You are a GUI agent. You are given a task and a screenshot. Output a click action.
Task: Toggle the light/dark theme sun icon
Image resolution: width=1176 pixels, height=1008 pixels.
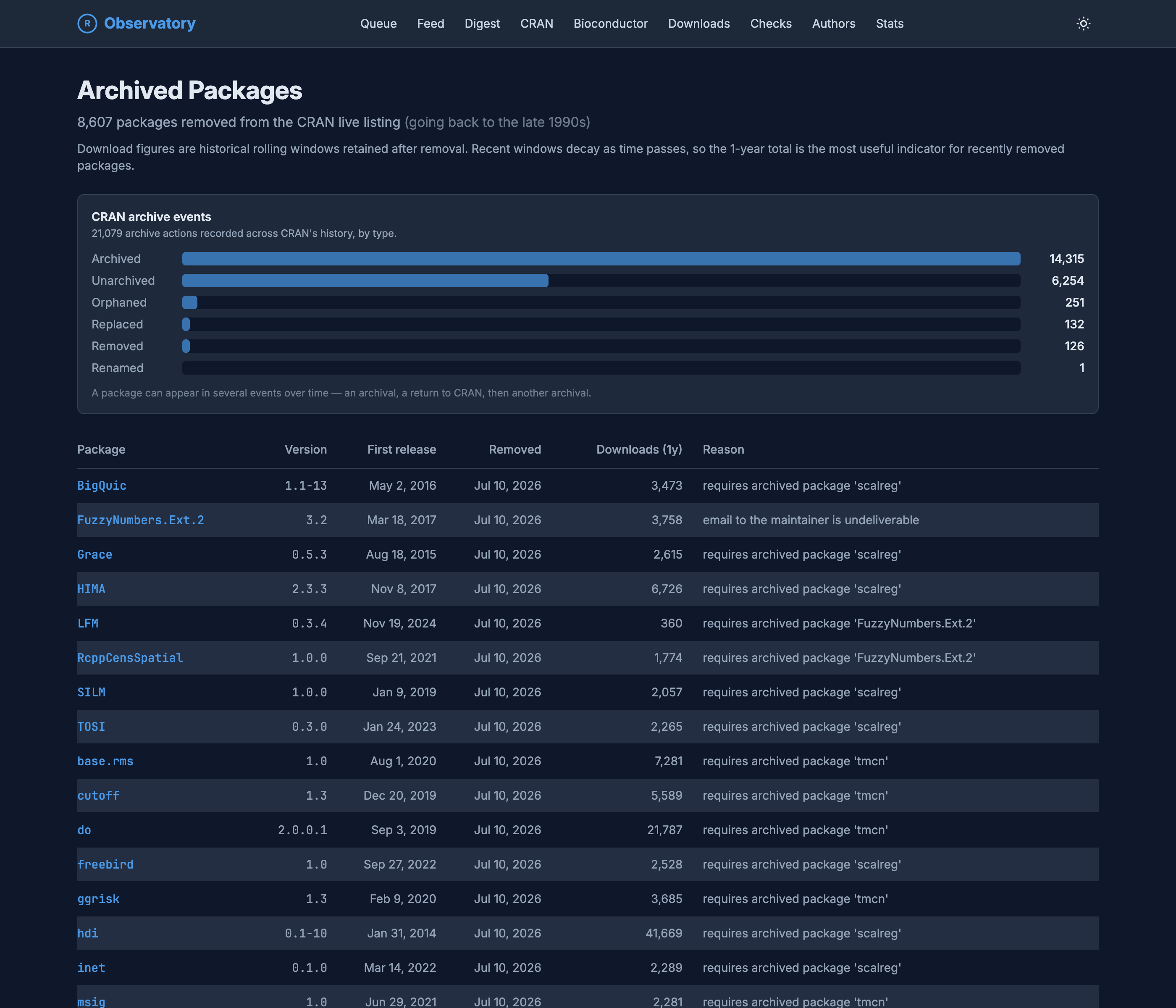(x=1083, y=23)
